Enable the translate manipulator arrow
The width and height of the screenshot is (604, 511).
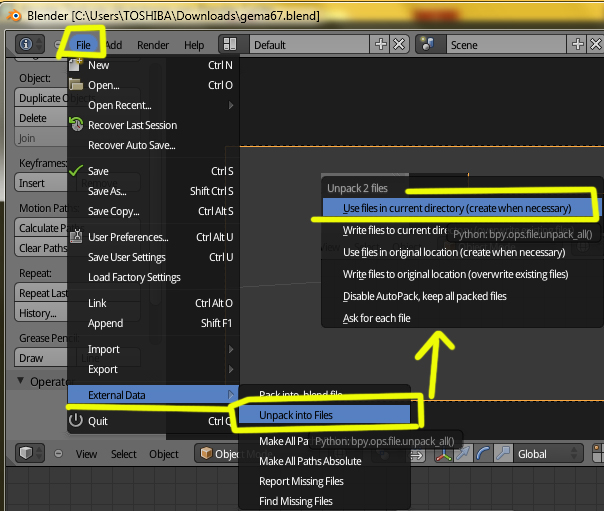pyautogui.click(x=463, y=454)
